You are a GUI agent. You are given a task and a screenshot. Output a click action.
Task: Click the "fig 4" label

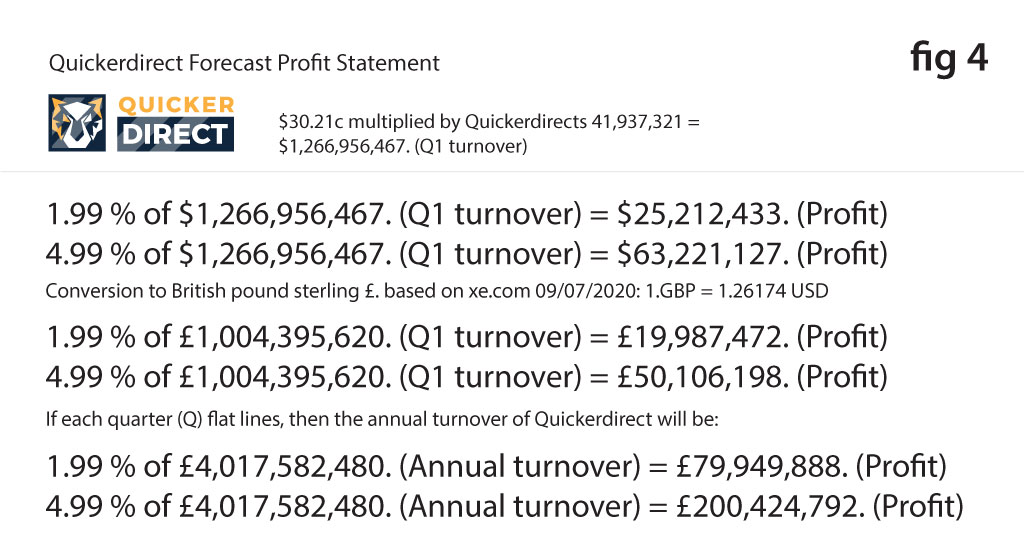point(949,58)
